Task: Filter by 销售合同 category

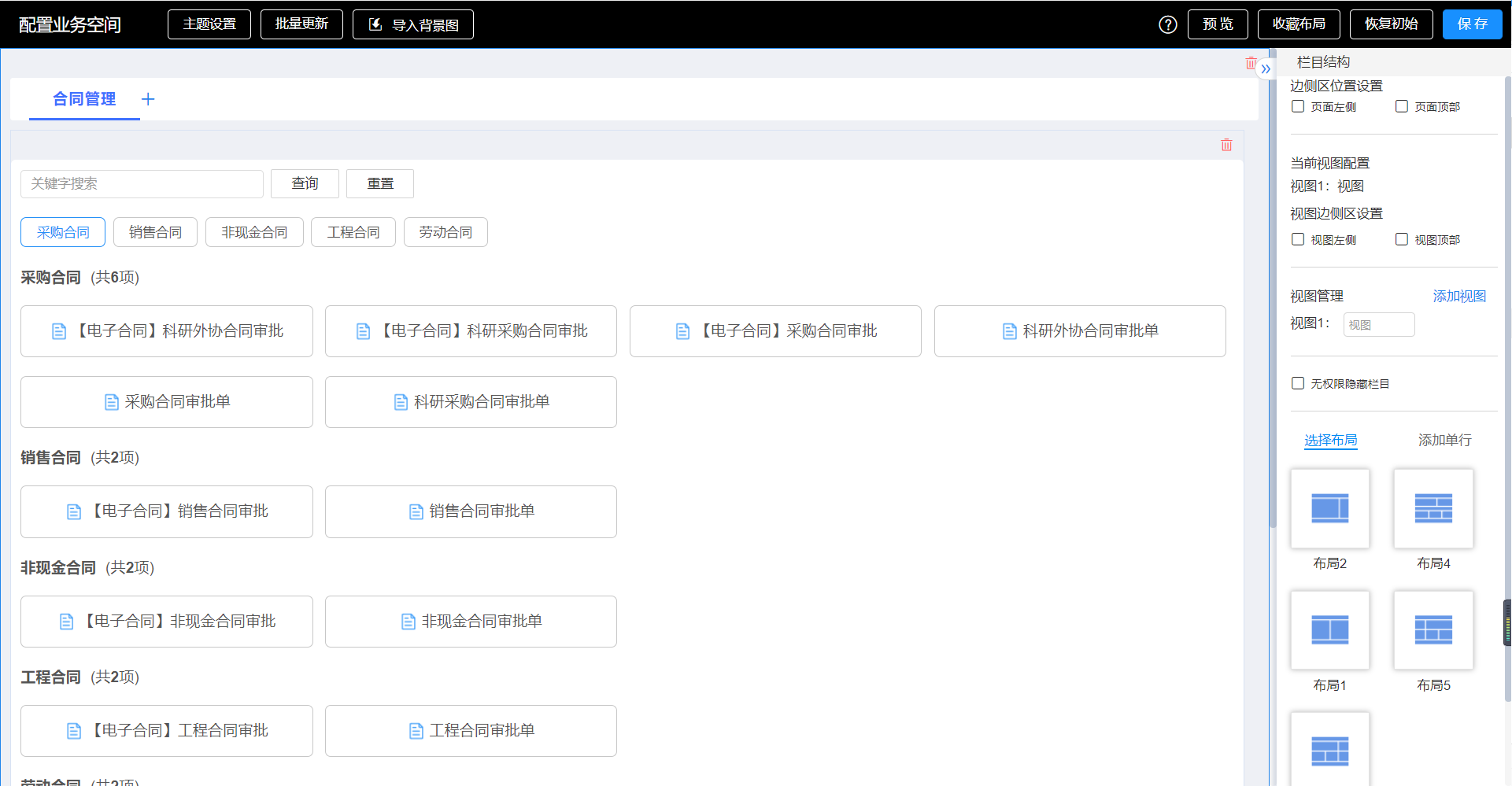Action: pyautogui.click(x=155, y=232)
